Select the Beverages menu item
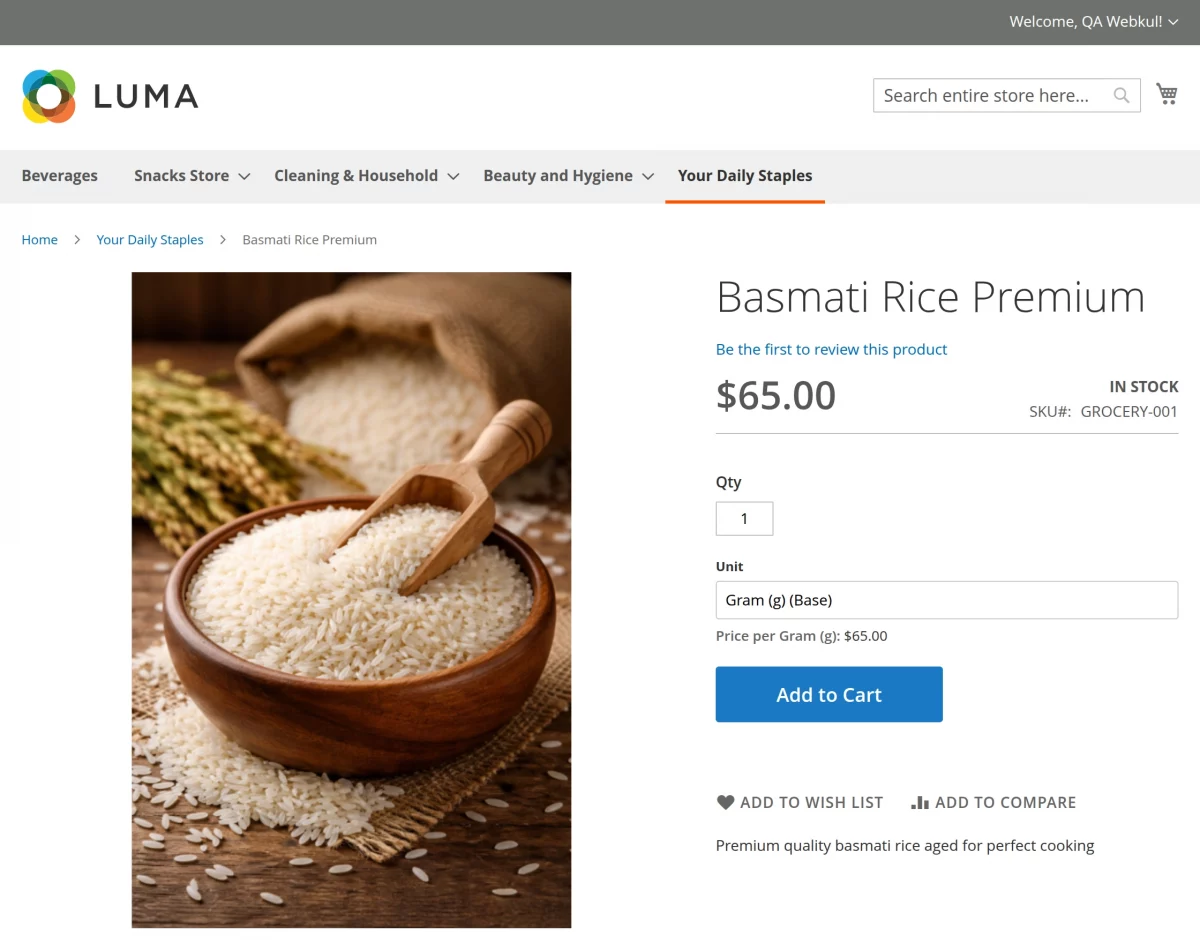This screenshot has width=1200, height=943. point(60,175)
